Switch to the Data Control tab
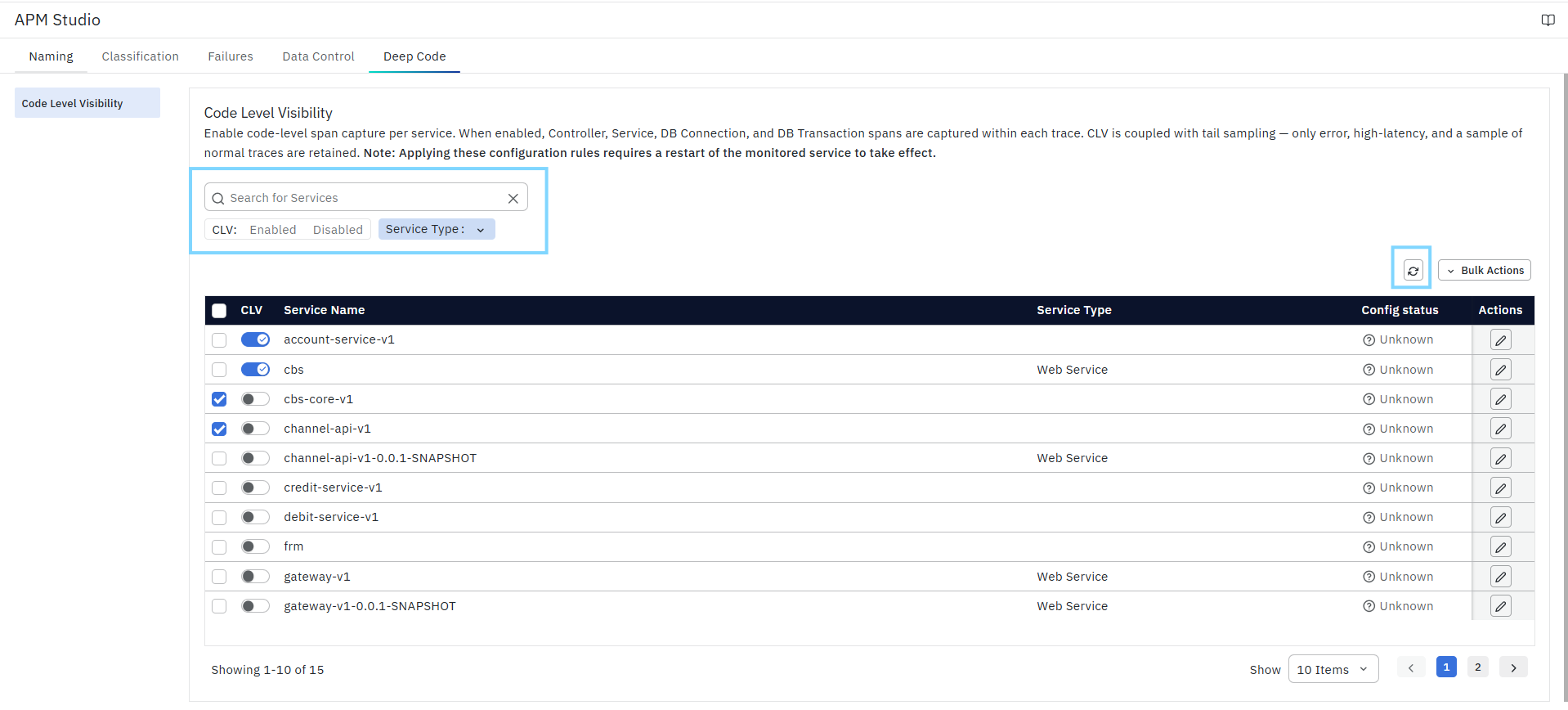This screenshot has width=1568, height=710. coord(318,56)
